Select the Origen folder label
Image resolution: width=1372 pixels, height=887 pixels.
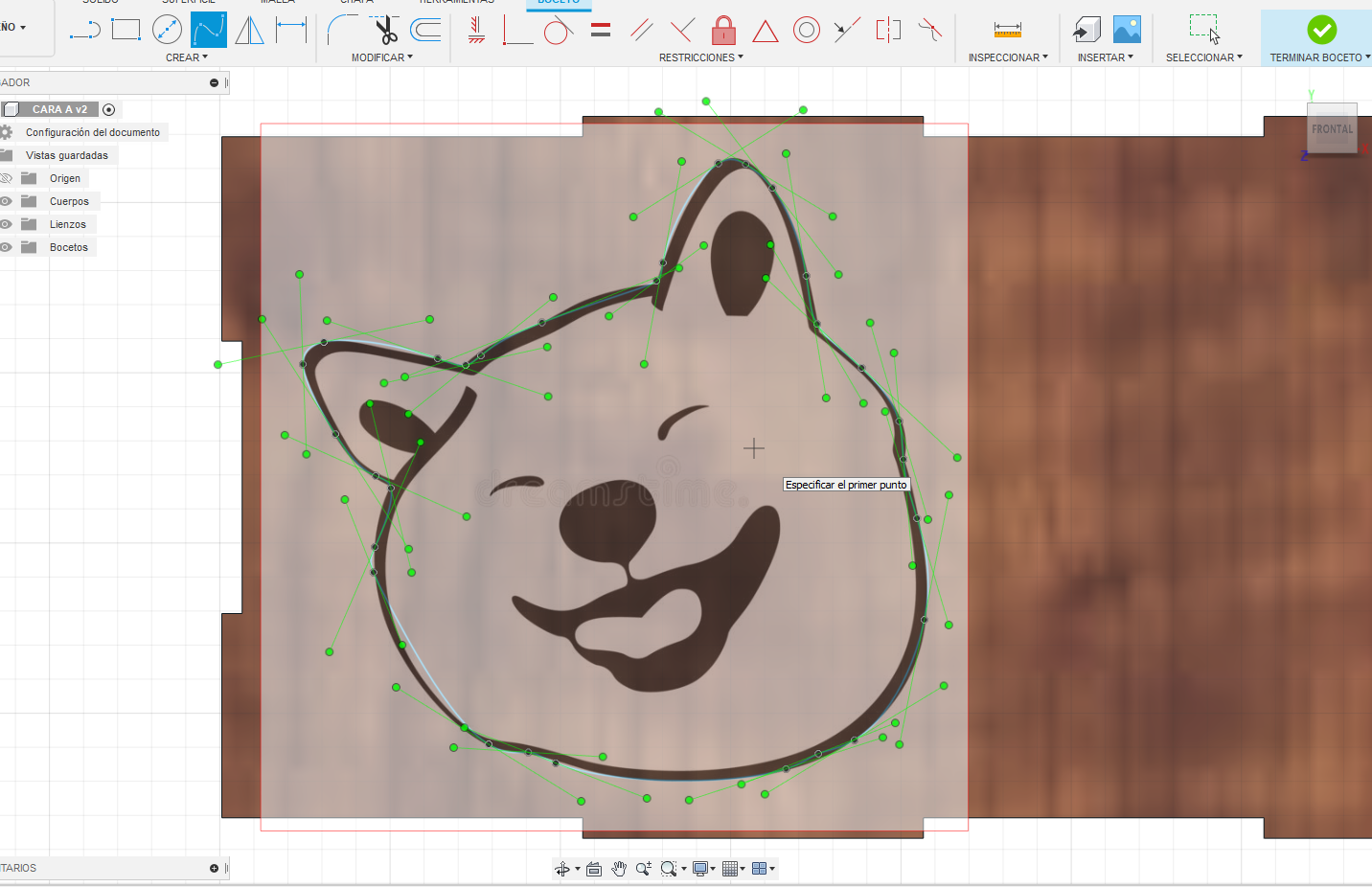(65, 178)
